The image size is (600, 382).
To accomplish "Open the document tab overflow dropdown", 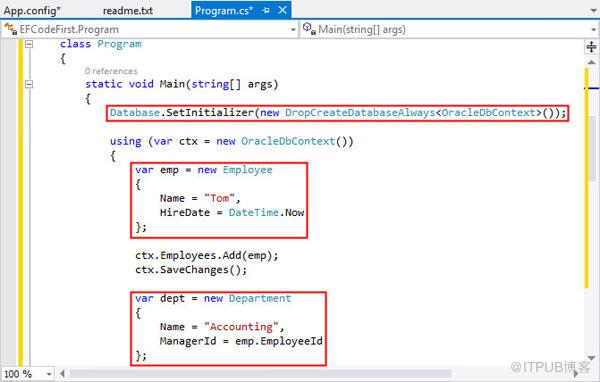I will [x=593, y=11].
